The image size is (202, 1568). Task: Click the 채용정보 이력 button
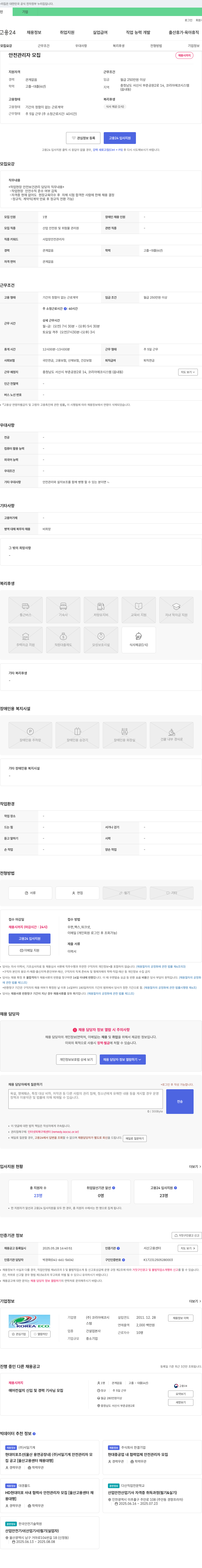click(181, 1318)
